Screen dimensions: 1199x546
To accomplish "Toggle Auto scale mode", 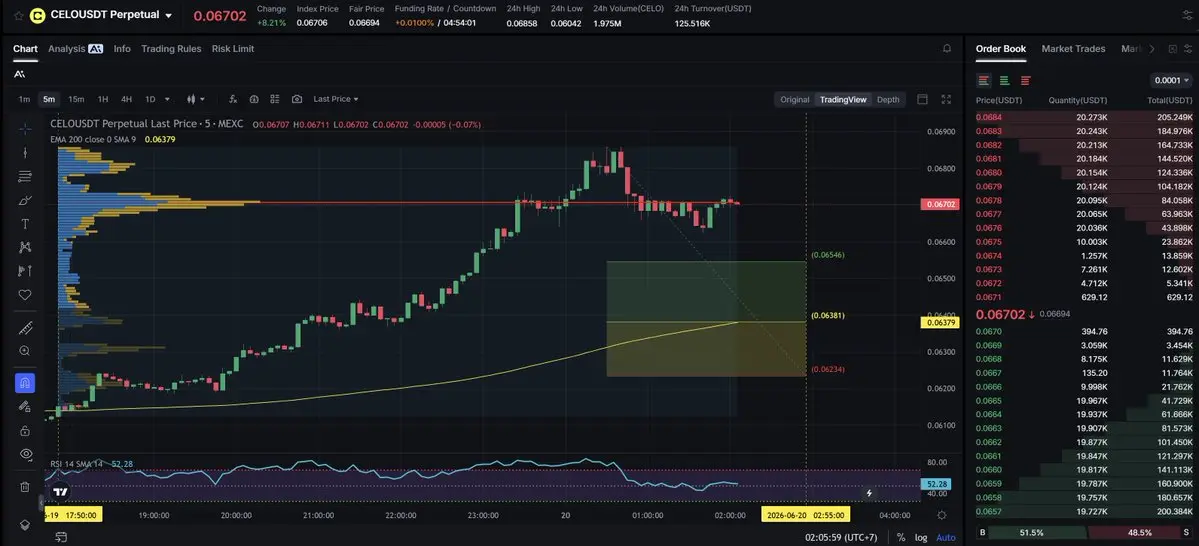I will [945, 538].
